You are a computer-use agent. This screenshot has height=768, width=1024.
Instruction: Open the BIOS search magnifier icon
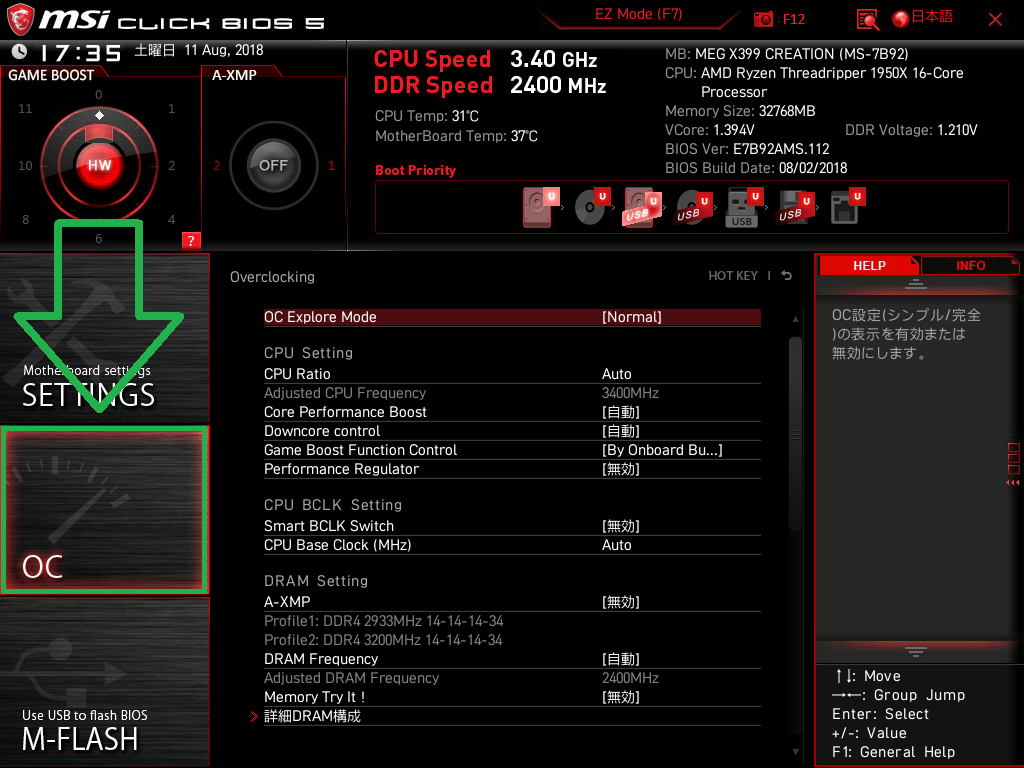pyautogui.click(x=867, y=20)
